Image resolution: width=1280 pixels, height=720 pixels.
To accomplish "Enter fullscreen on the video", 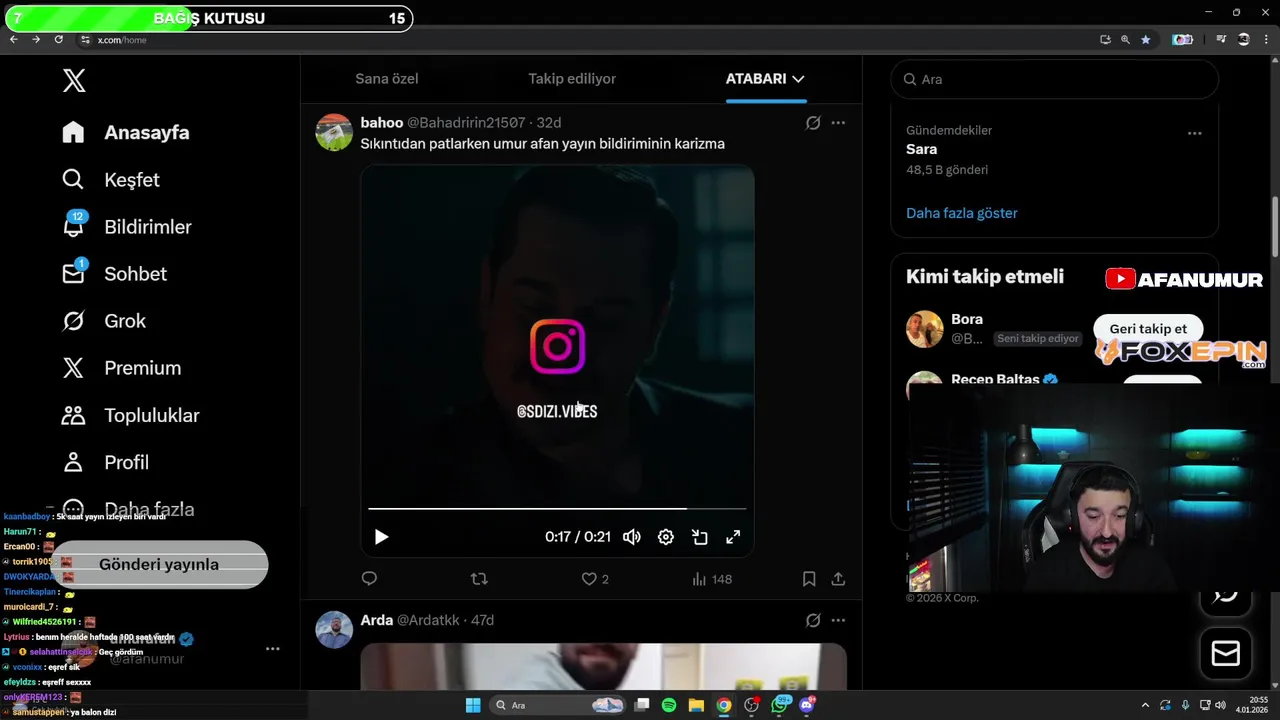I will pyautogui.click(x=733, y=537).
